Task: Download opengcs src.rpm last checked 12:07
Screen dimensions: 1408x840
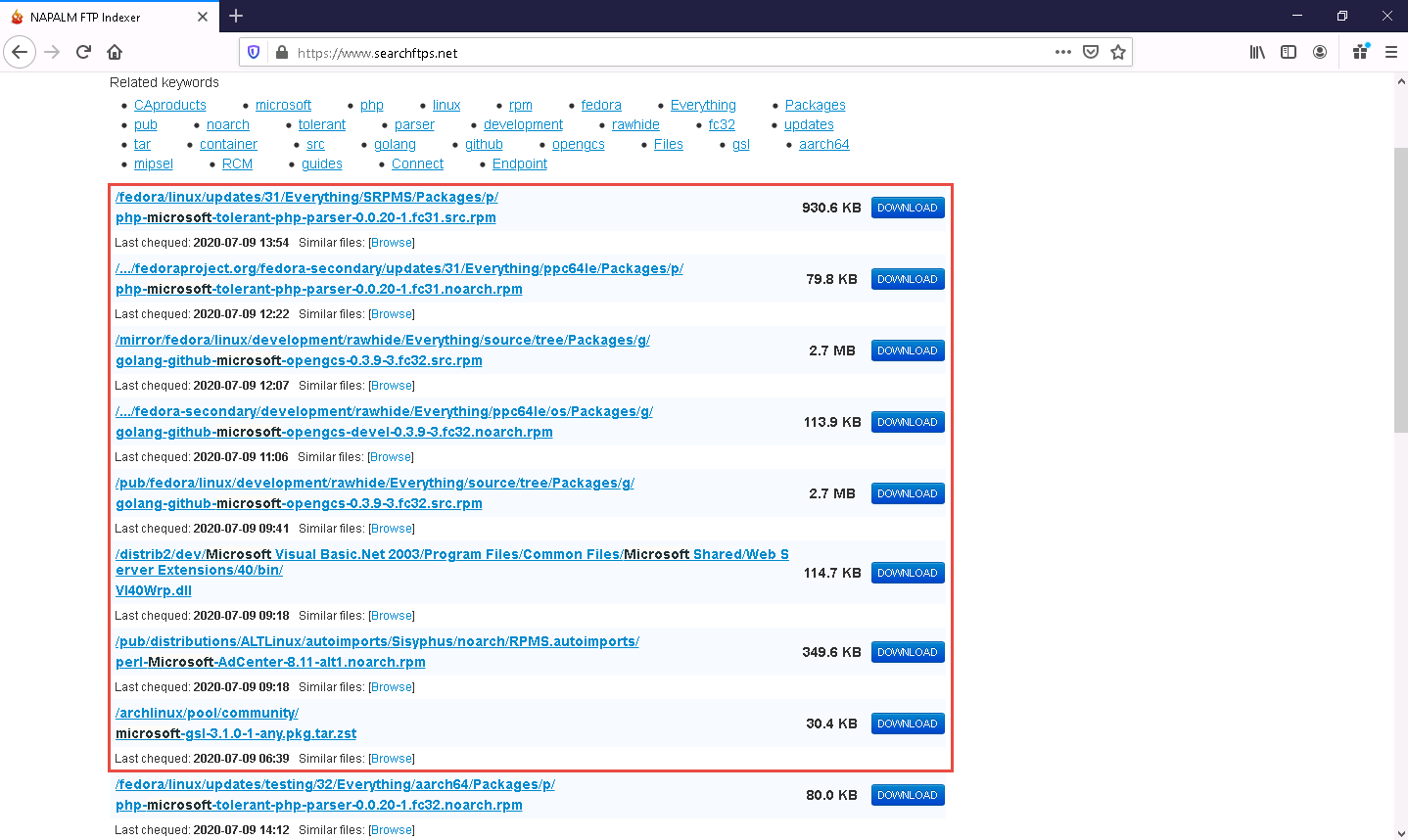Action: [x=908, y=350]
